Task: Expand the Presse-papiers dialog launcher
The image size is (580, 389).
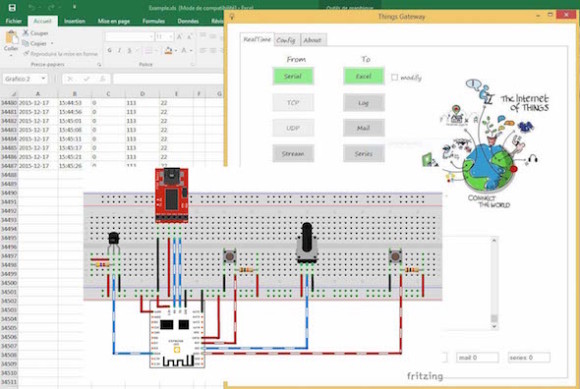Action: pos(99,65)
